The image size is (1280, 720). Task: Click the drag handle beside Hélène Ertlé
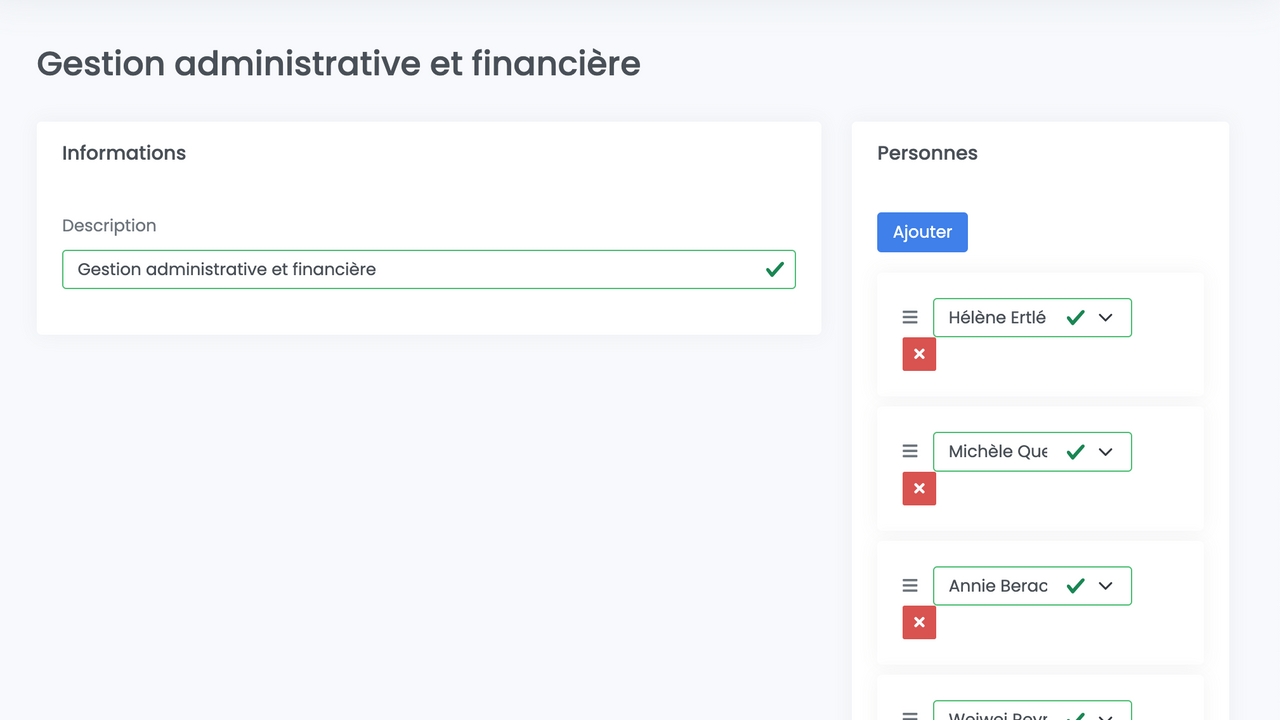point(910,317)
